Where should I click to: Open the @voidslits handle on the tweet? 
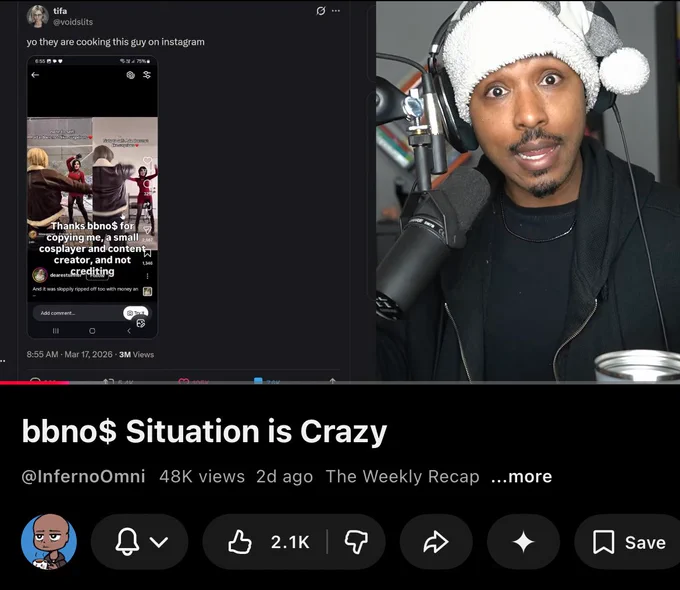[x=73, y=22]
